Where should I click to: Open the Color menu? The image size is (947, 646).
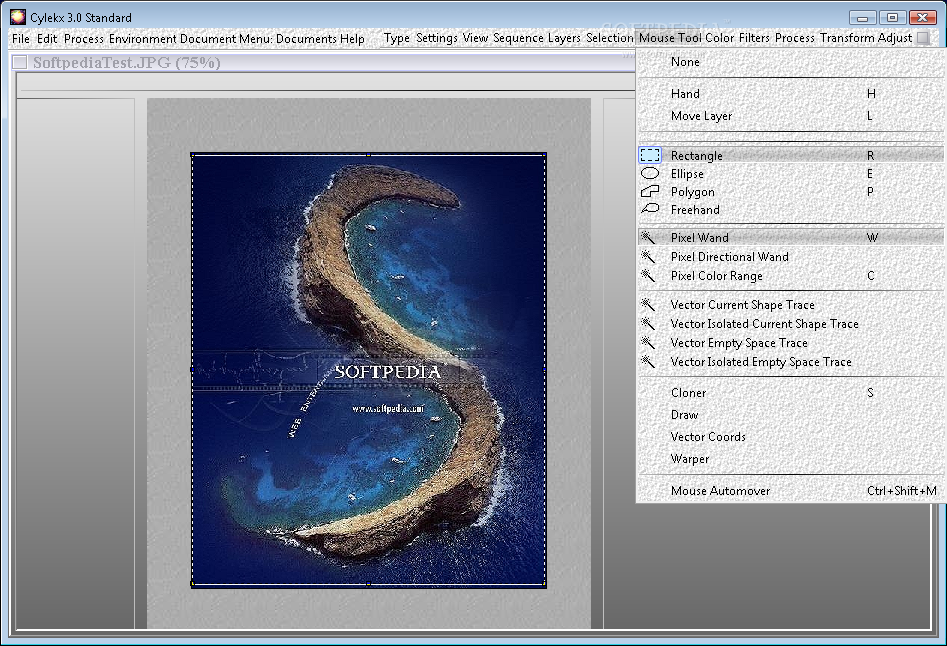[719, 38]
